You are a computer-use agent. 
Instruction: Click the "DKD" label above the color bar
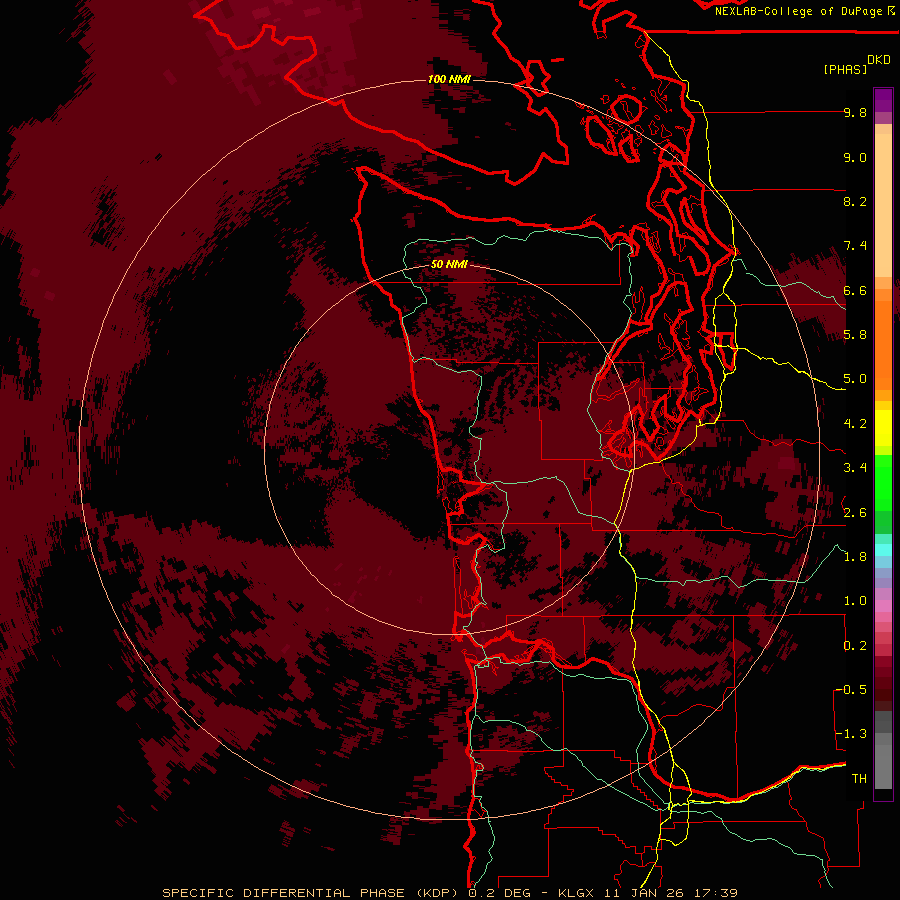tap(879, 60)
